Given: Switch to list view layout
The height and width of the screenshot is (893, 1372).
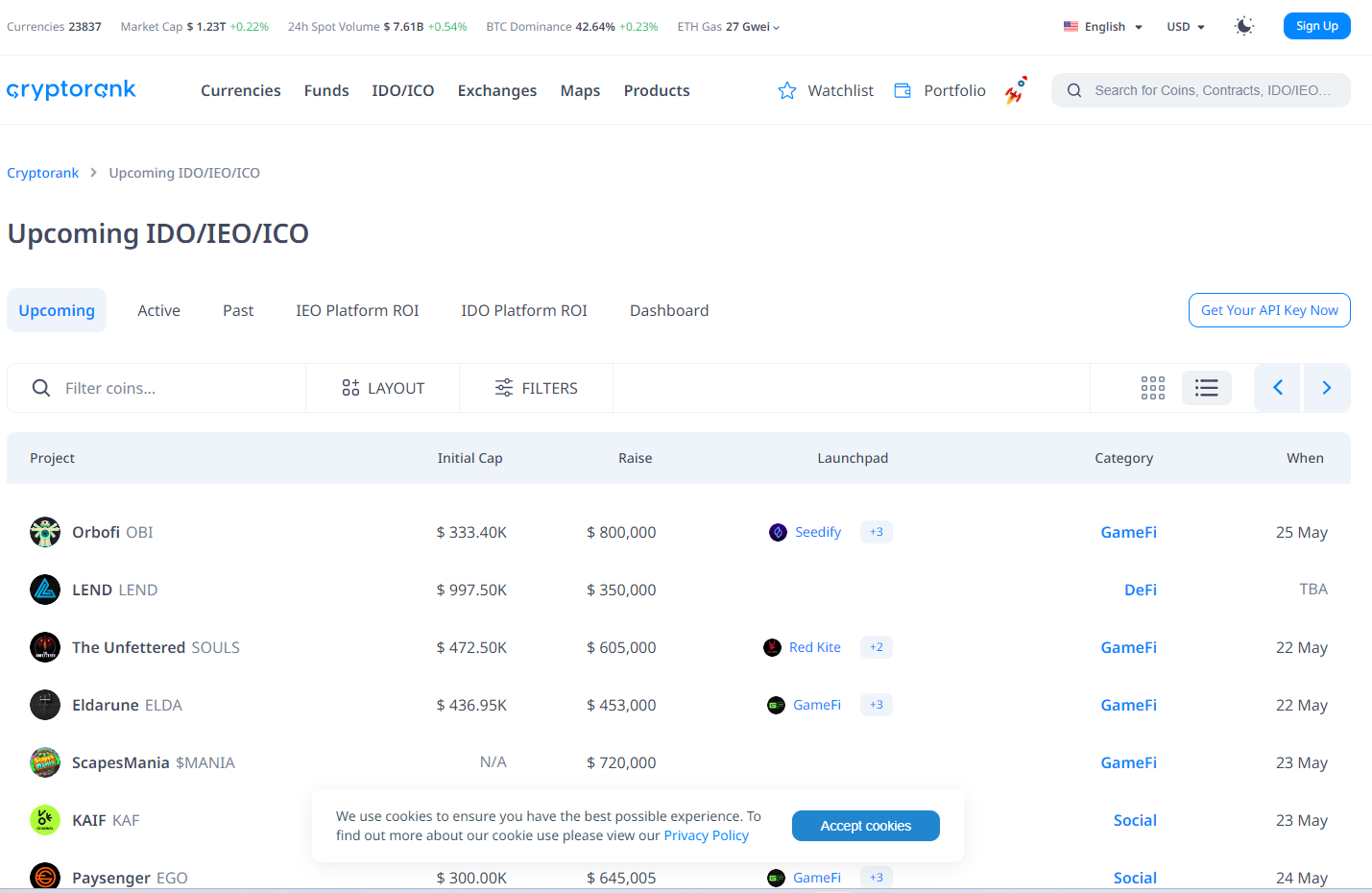Looking at the screenshot, I should coord(1207,388).
